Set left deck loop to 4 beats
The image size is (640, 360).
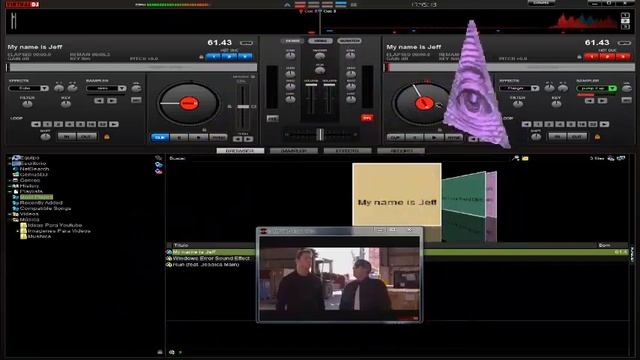tap(70, 124)
